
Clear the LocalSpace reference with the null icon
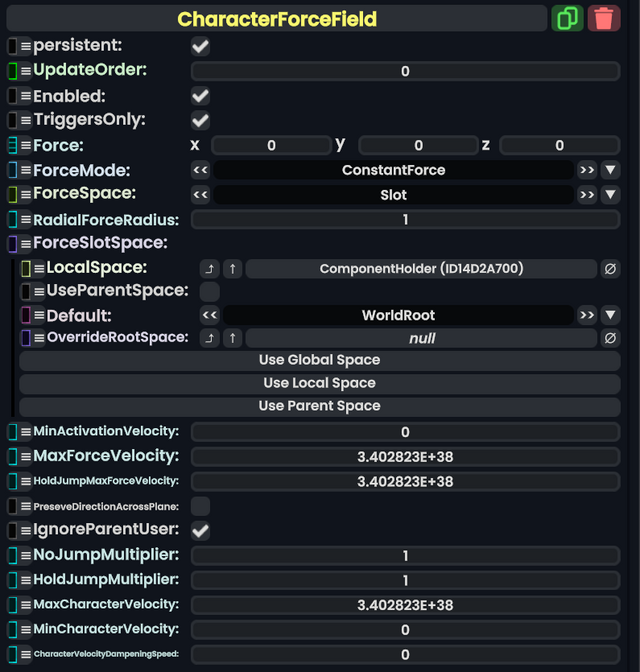pos(610,268)
